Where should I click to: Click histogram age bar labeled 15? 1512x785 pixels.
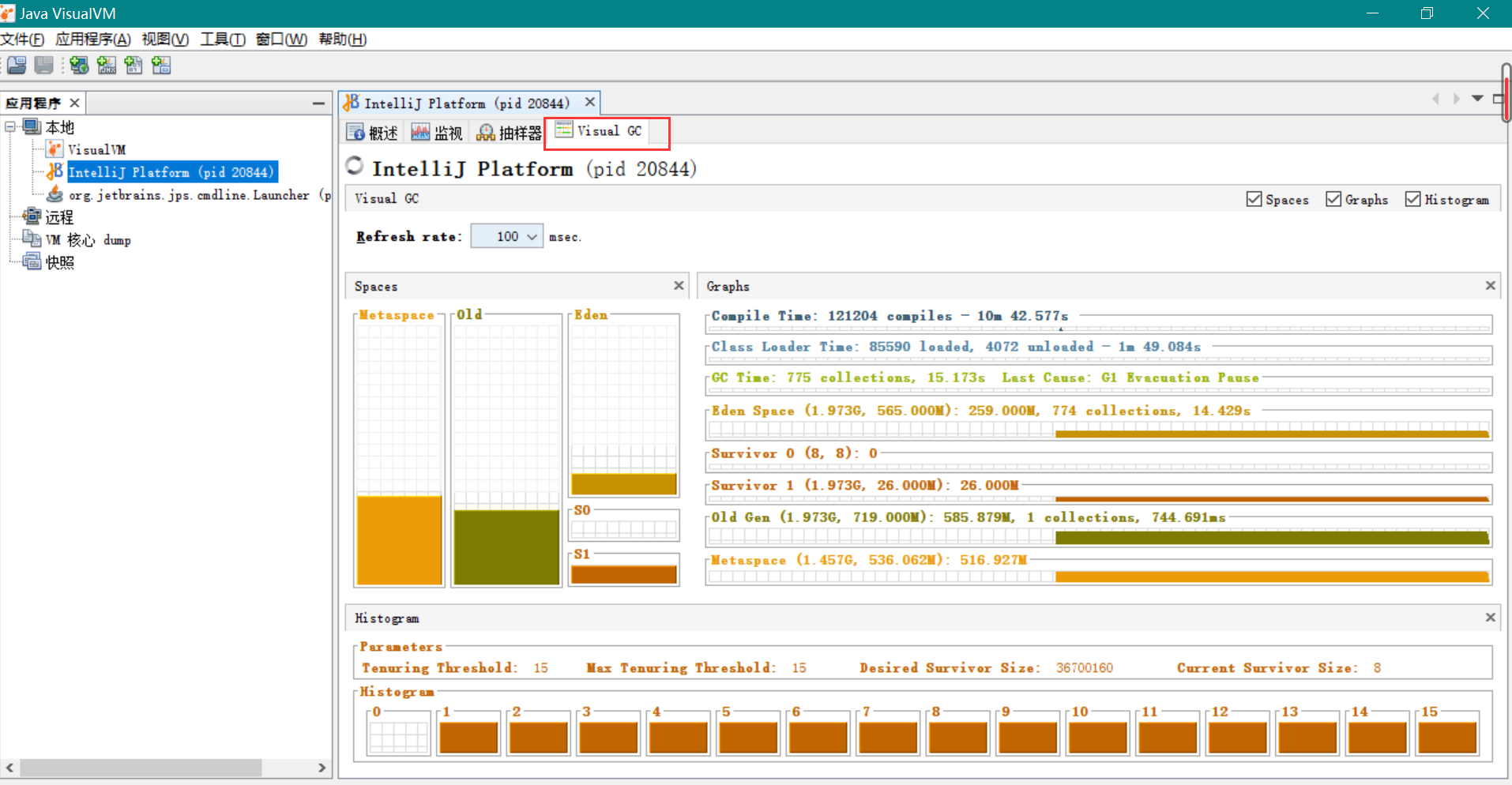(1447, 738)
